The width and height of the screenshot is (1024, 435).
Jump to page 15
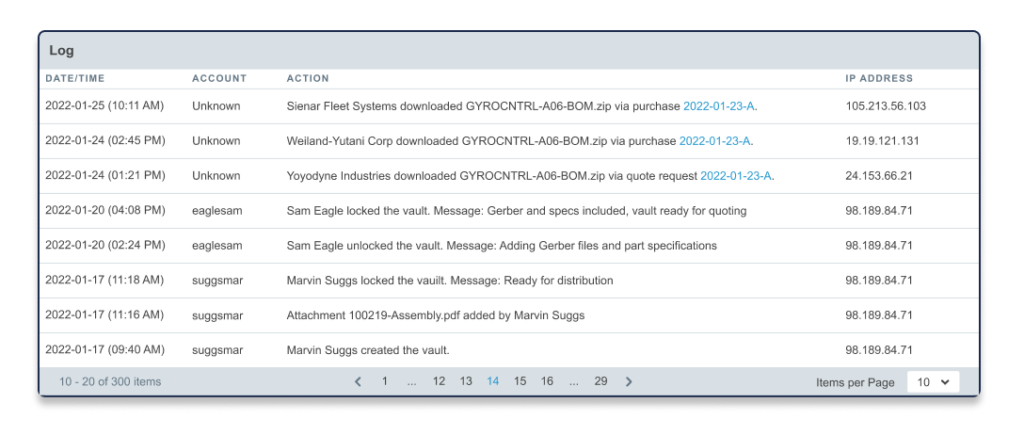pos(520,381)
